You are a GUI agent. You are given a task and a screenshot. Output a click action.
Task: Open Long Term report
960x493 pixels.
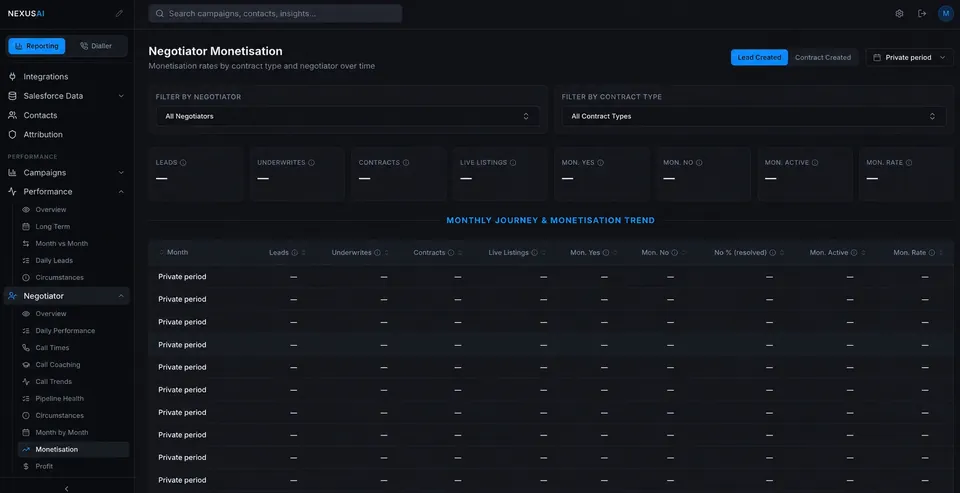click(53, 227)
